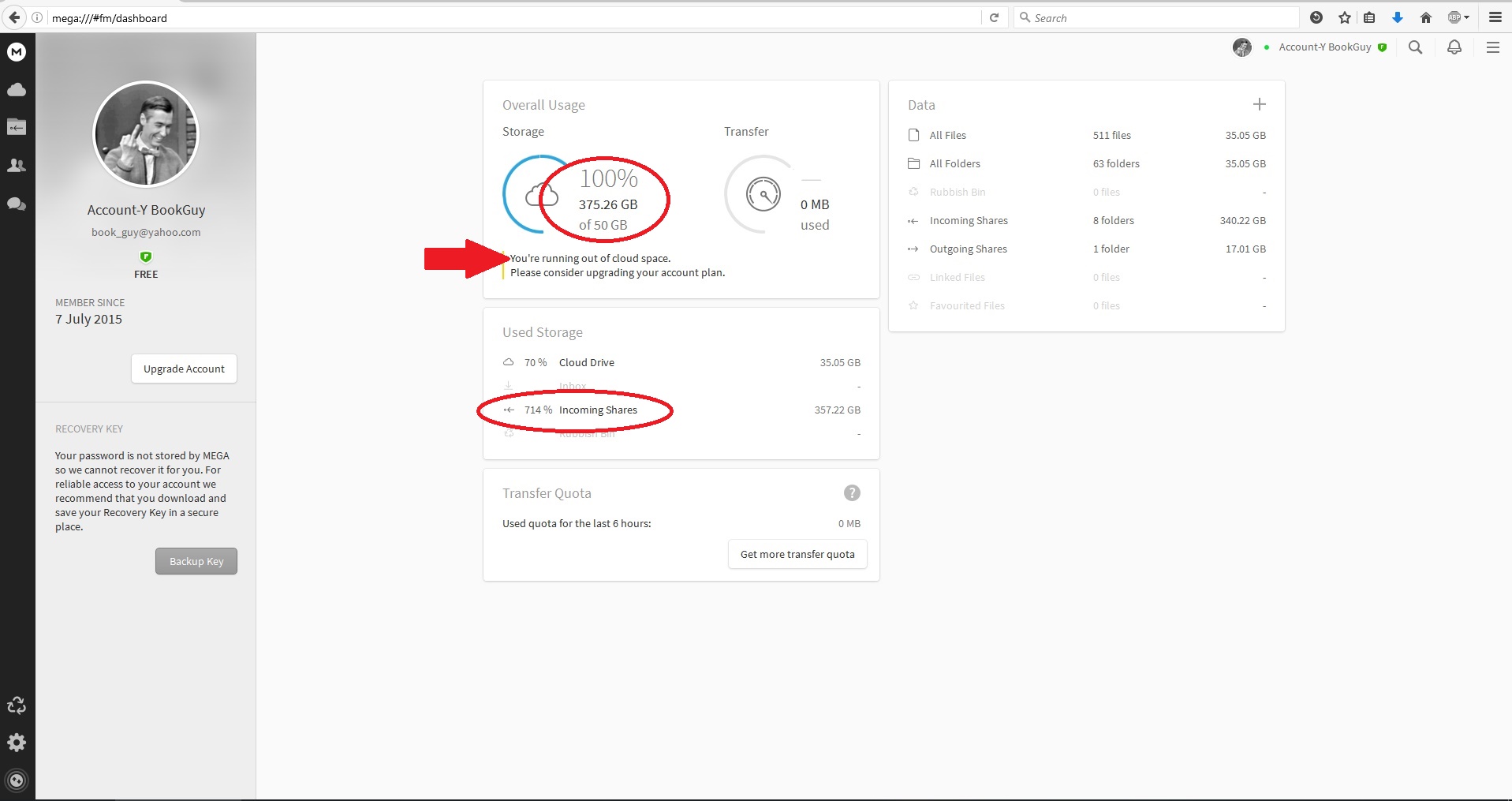Click browser home icon
The height and width of the screenshot is (801, 1512).
1426,17
